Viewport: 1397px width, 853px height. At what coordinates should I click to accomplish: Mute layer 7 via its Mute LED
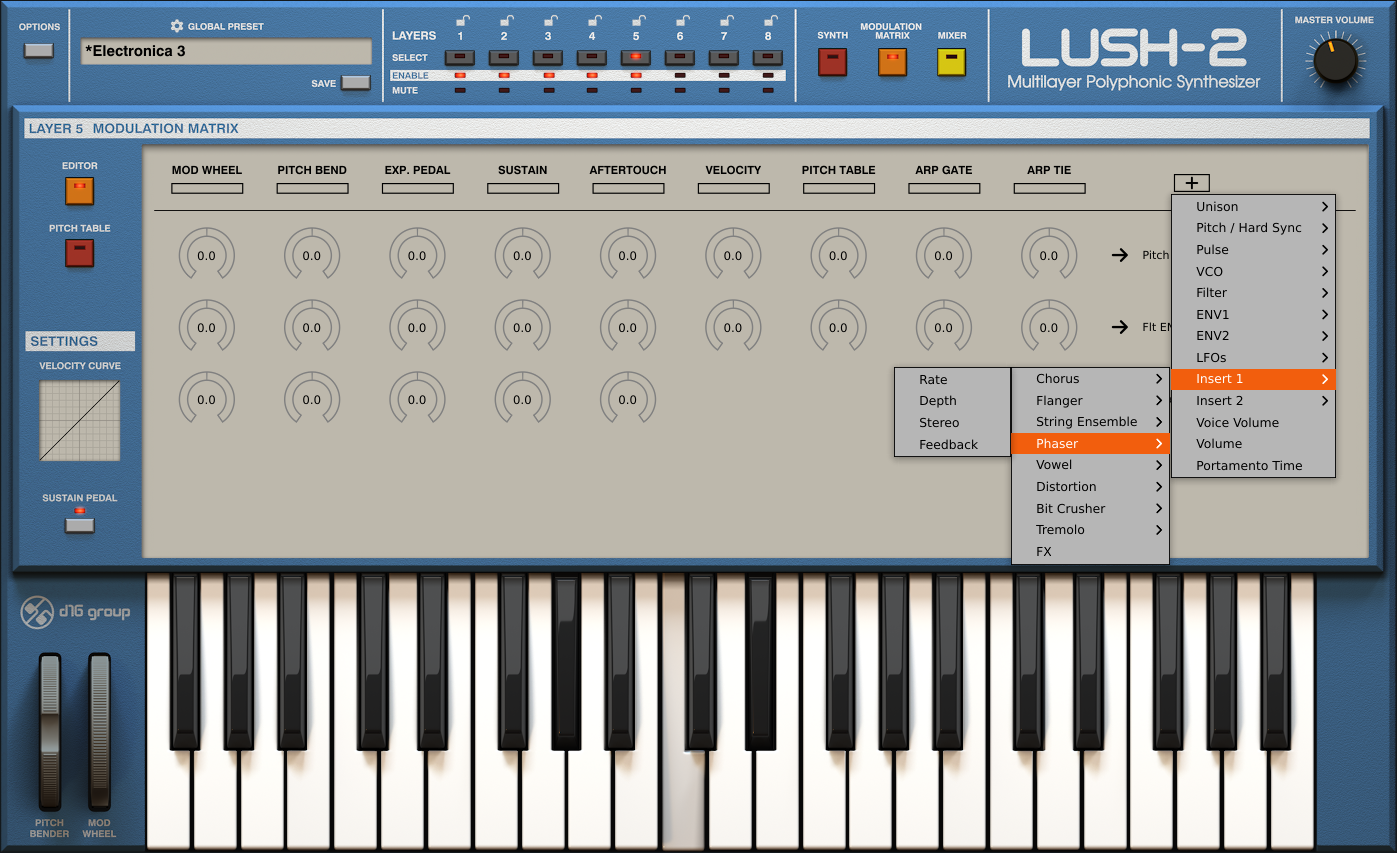tap(724, 90)
